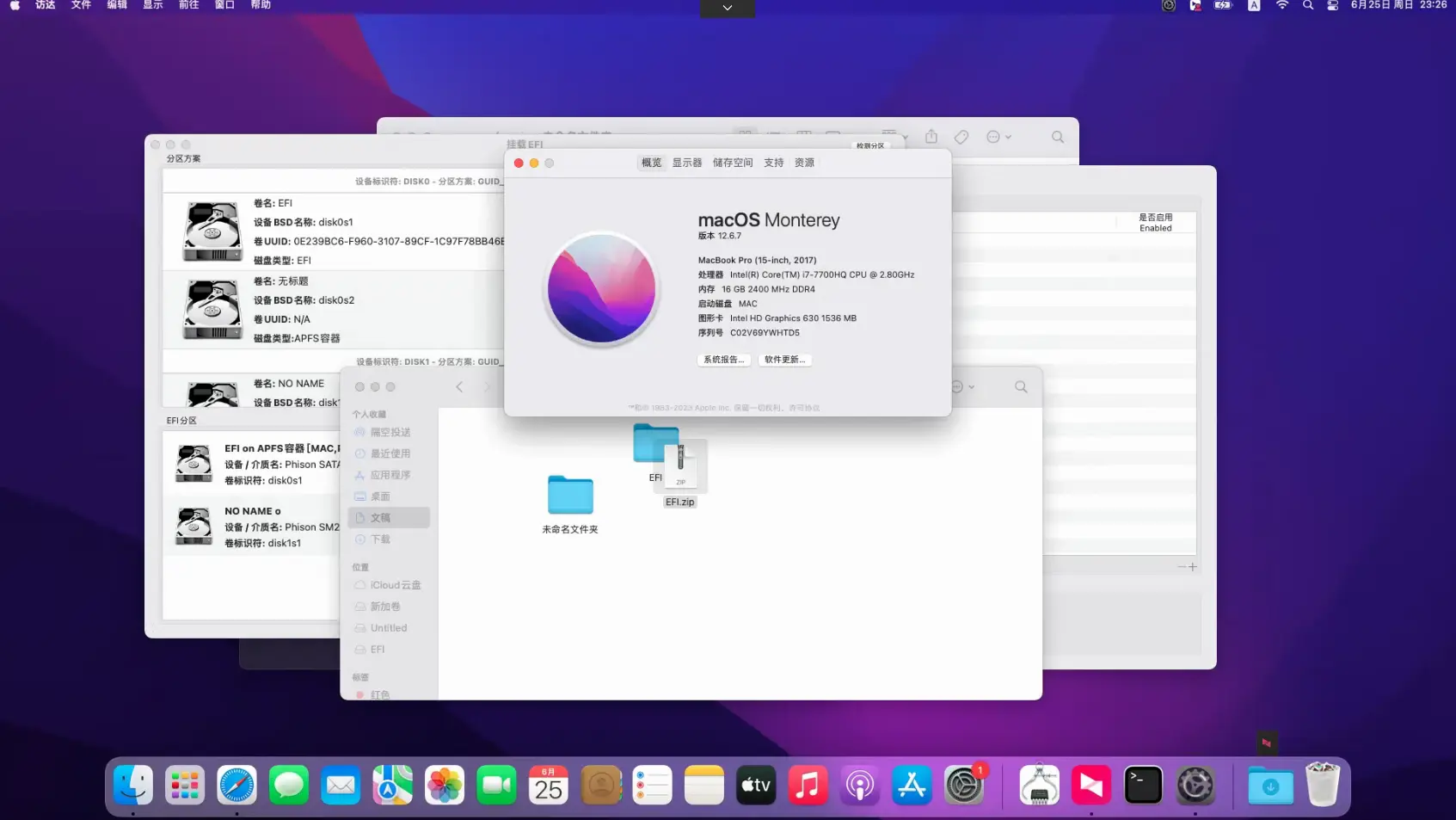The height and width of the screenshot is (820, 1456).
Task: Click the Wi-Fi icon in menu bar
Action: click(1281, 5)
